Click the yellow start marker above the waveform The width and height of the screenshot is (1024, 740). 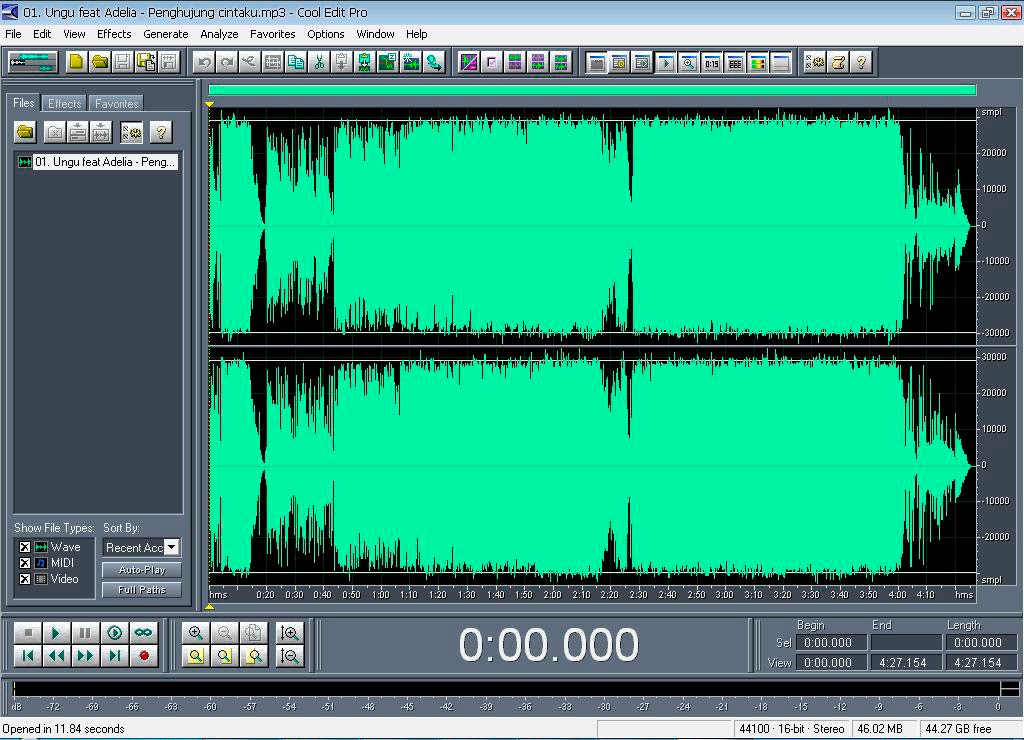click(x=210, y=104)
